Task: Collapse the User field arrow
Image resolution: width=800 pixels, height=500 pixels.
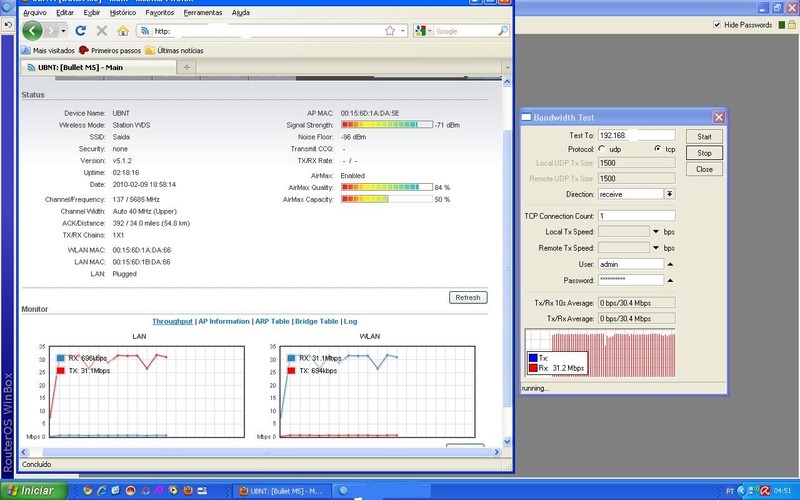Action: click(x=669, y=264)
